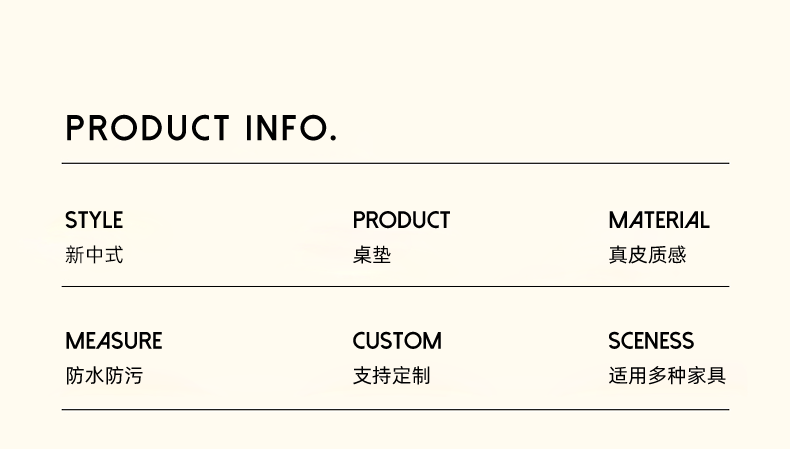This screenshot has height=449, width=790.
Task: Click the 防水防污 value text
Action: [104, 376]
